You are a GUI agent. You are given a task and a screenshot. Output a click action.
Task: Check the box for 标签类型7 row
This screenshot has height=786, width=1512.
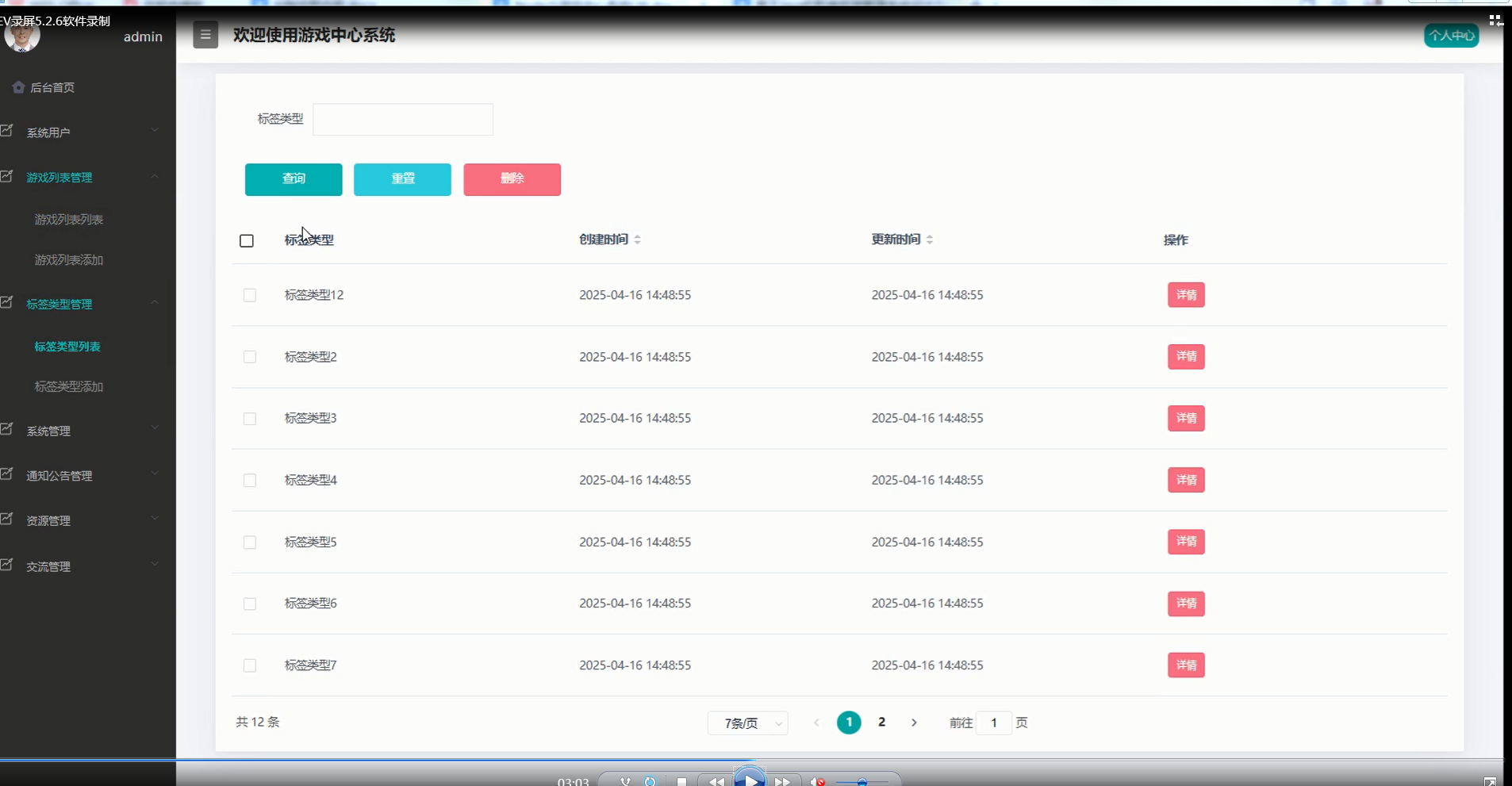point(250,665)
